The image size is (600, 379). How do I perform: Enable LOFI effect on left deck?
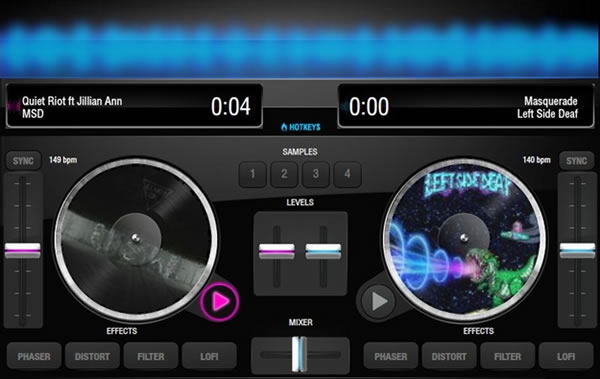209,356
